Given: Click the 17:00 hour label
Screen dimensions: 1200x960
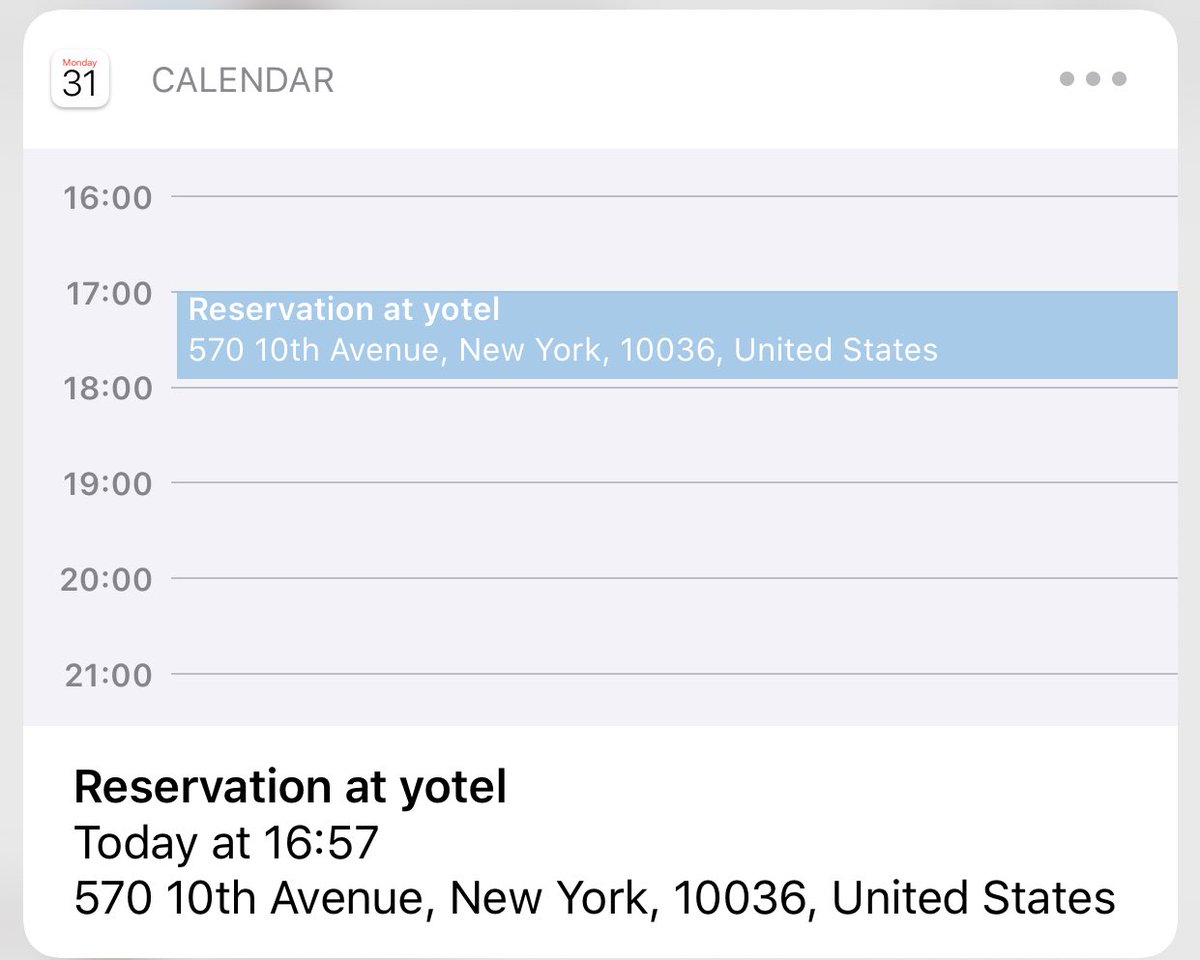Looking at the screenshot, I should tap(108, 294).
